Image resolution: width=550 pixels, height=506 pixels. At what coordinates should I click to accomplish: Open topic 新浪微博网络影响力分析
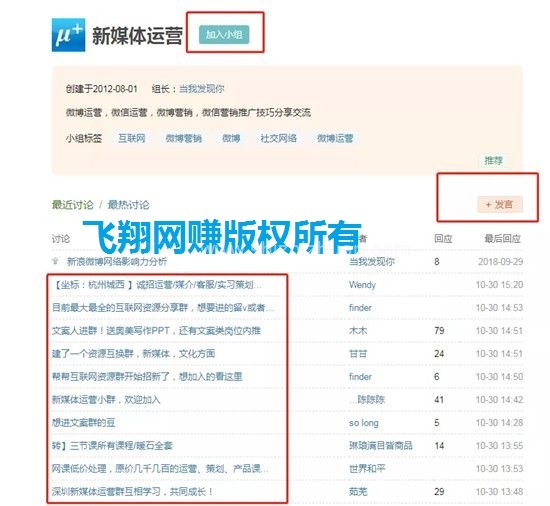point(117,262)
